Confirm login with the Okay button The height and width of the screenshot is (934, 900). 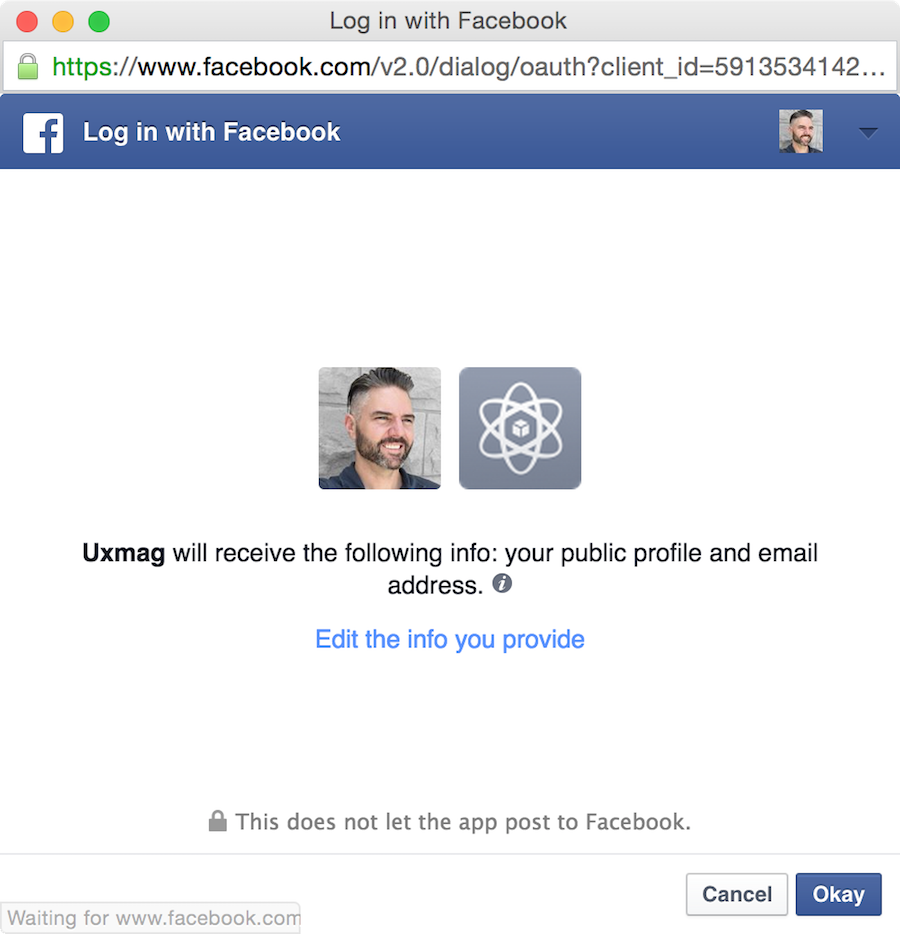click(x=839, y=894)
